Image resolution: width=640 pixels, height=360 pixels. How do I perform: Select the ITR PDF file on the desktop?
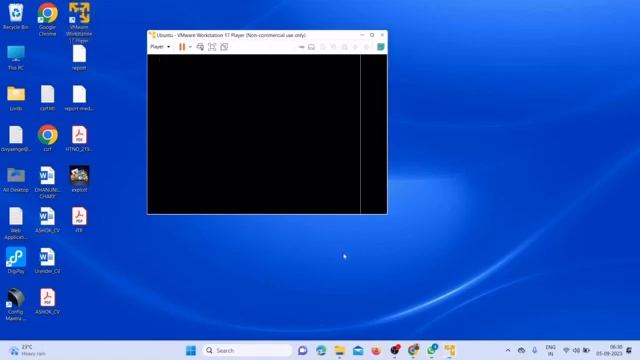pos(79,220)
